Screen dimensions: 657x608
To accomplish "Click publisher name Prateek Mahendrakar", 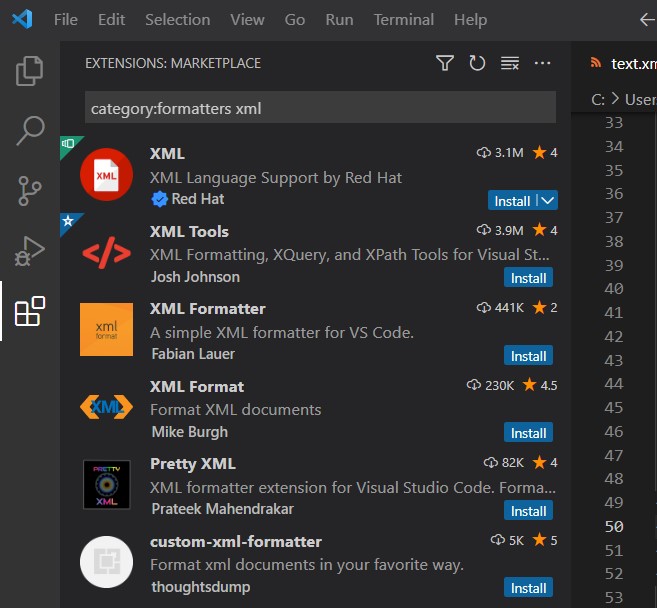I will 222,509.
